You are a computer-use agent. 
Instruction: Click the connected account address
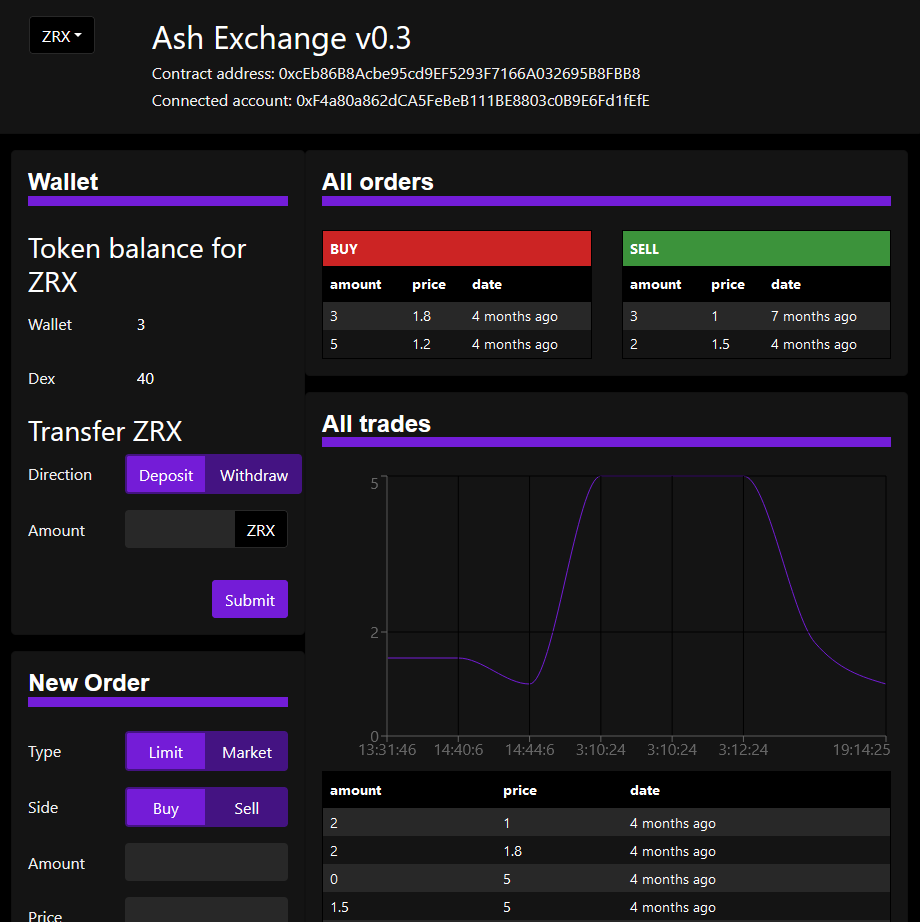(x=472, y=101)
